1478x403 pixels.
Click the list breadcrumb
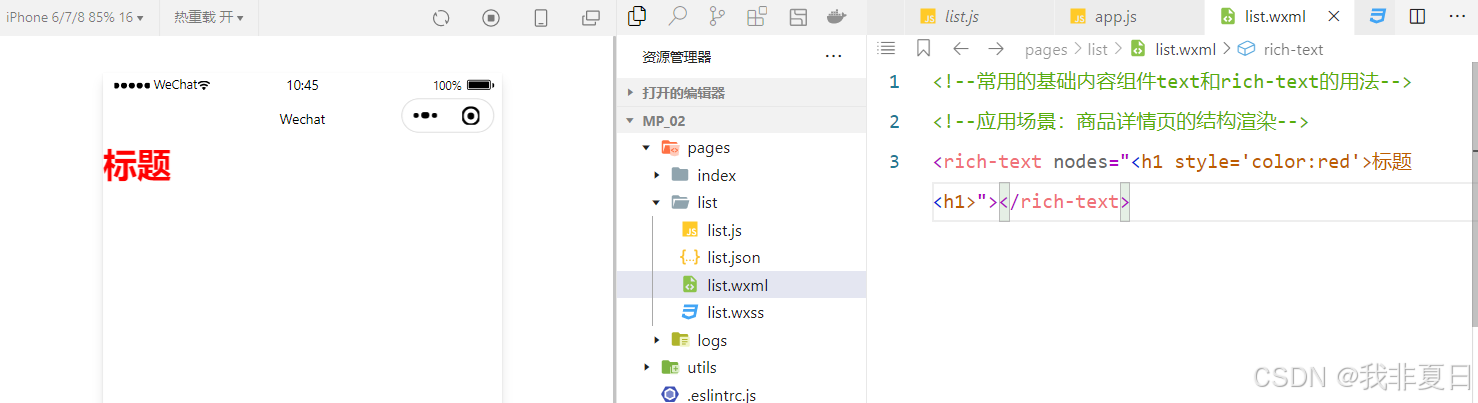(1098, 49)
